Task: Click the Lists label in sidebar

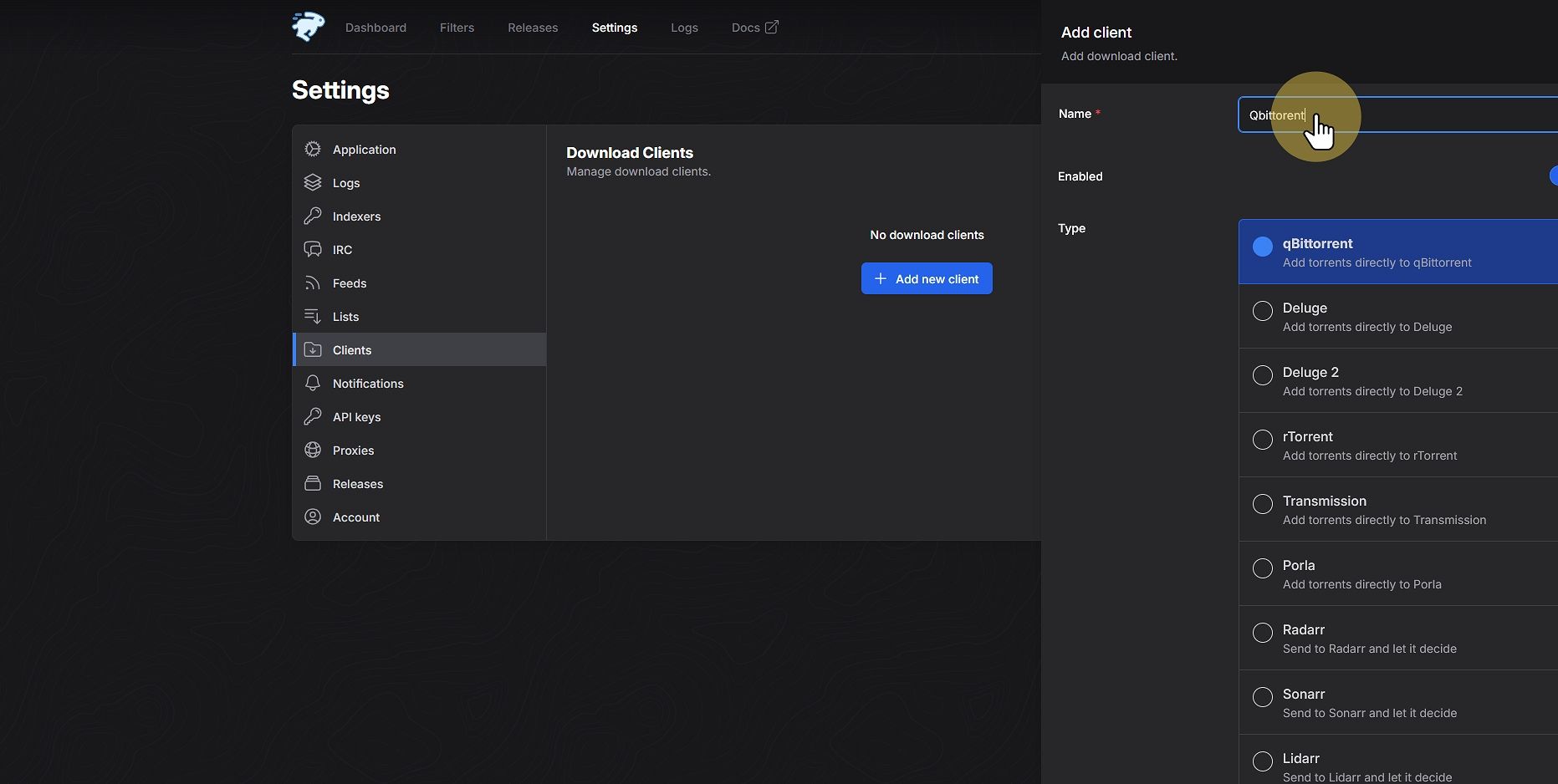Action: 345,317
